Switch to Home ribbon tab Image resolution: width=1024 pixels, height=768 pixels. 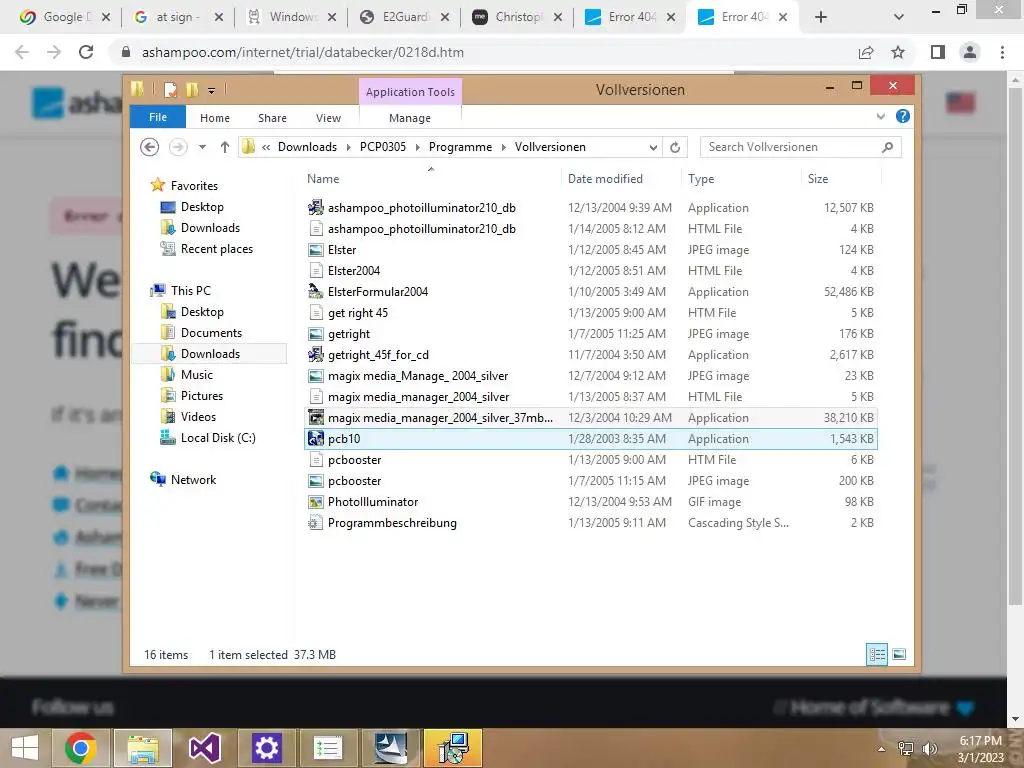pyautogui.click(x=215, y=118)
